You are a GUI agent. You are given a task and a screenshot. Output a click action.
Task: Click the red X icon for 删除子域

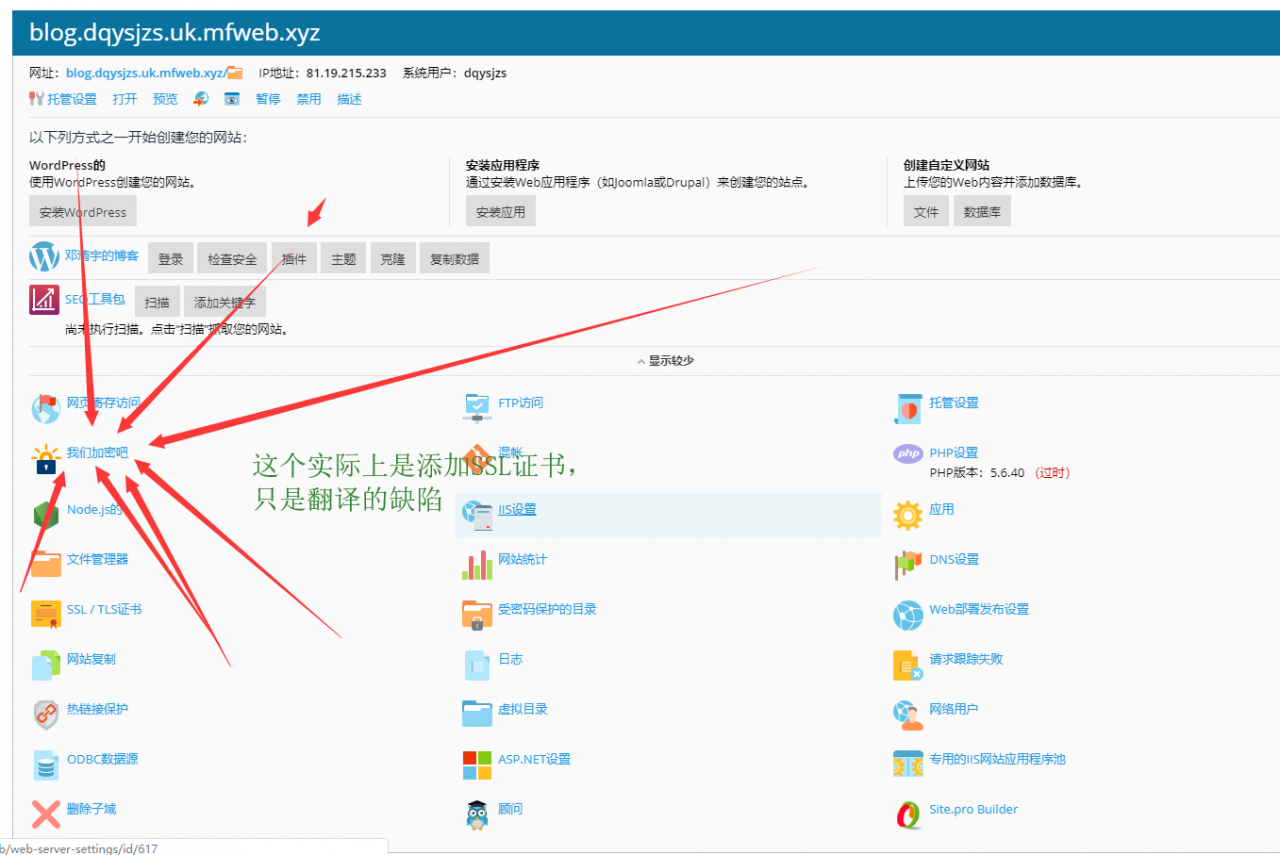point(46,814)
